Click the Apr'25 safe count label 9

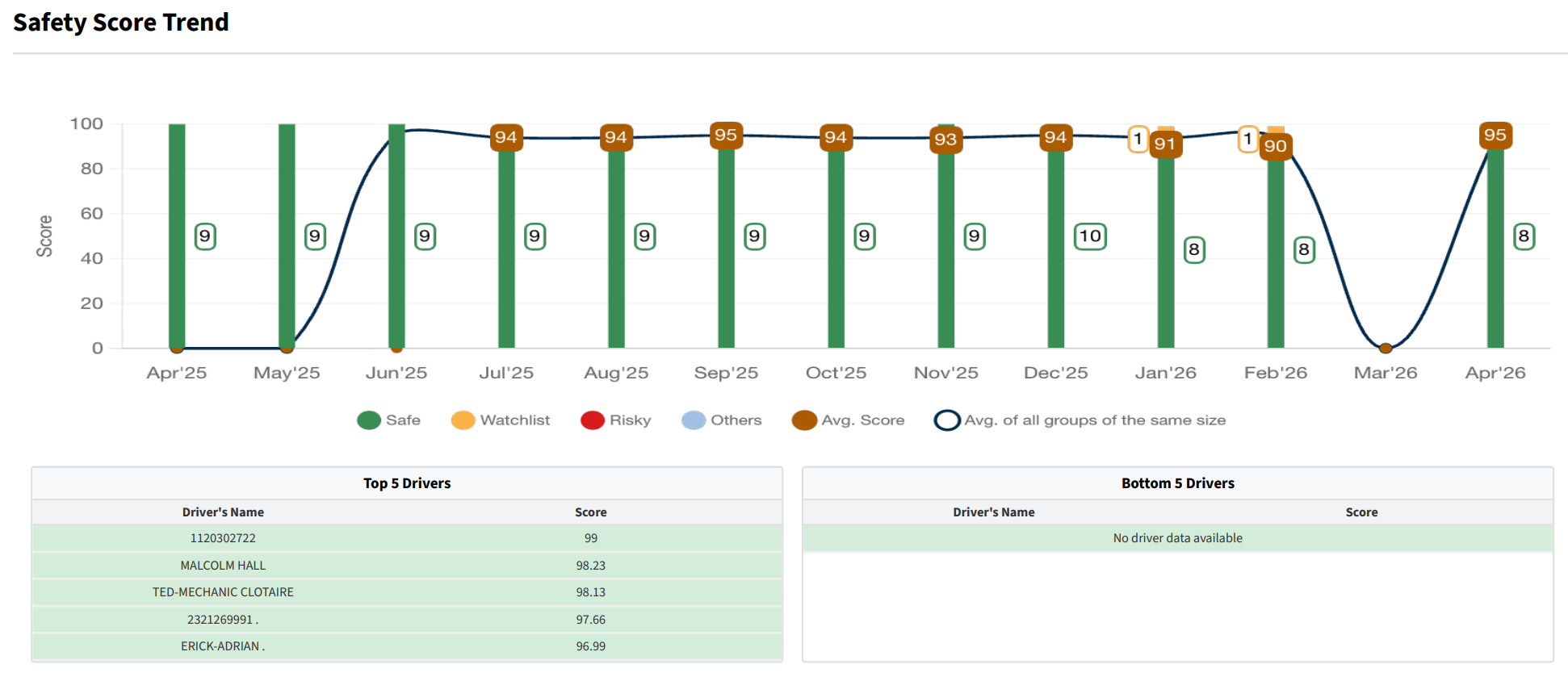pos(205,236)
